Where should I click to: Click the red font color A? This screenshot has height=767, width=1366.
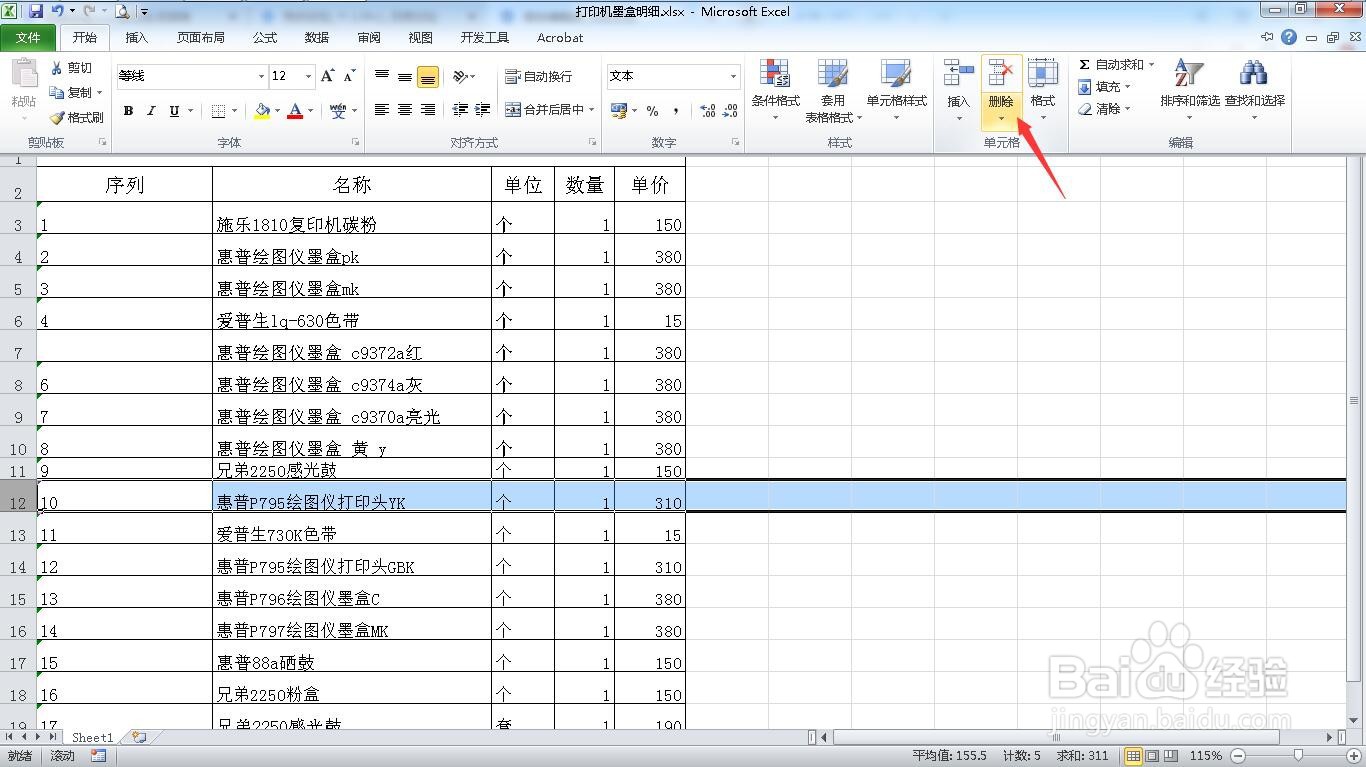click(x=295, y=111)
